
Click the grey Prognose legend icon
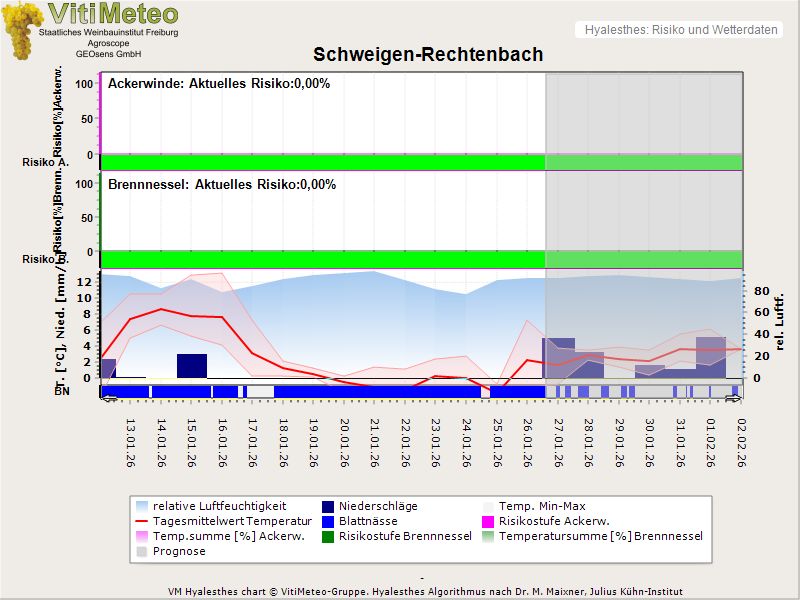click(140, 551)
